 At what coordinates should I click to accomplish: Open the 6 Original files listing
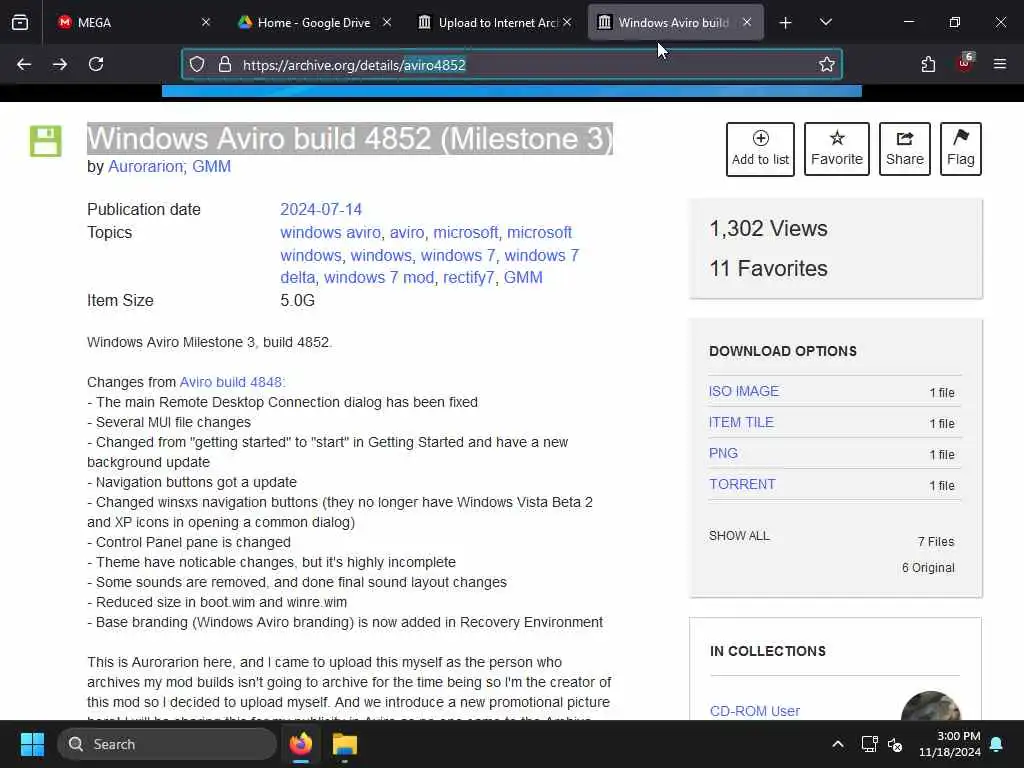928,568
